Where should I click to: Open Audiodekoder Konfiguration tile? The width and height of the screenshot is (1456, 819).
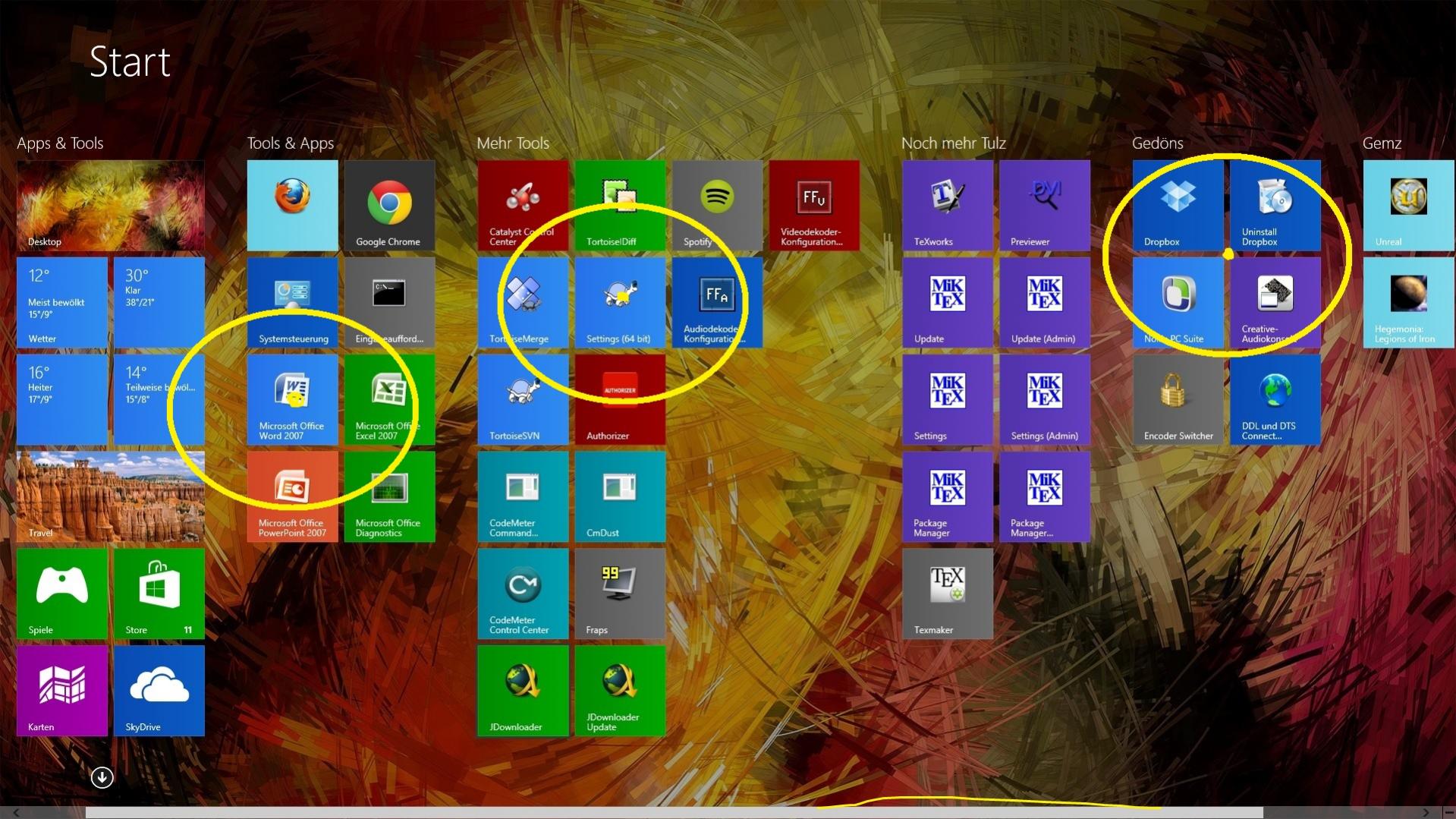click(x=717, y=302)
